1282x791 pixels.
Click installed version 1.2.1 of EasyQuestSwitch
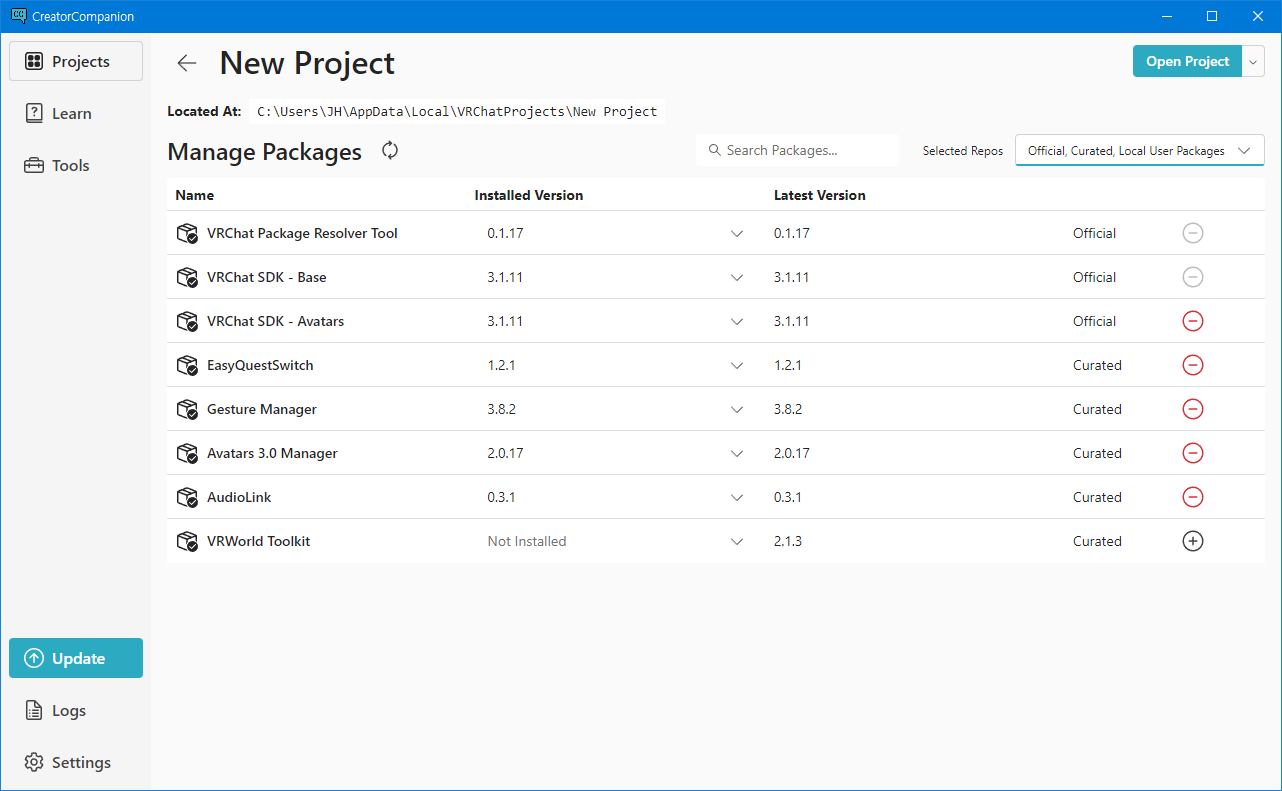point(502,365)
